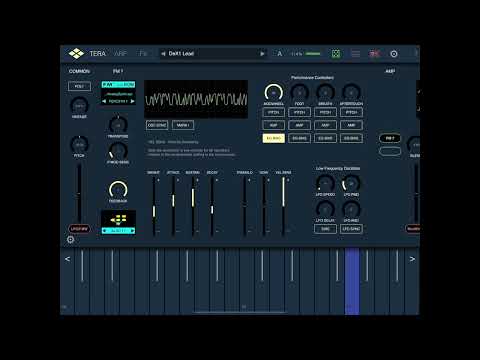Toggle PITCH under FOOT
The width and height of the screenshot is (480, 360).
(x=299, y=112)
